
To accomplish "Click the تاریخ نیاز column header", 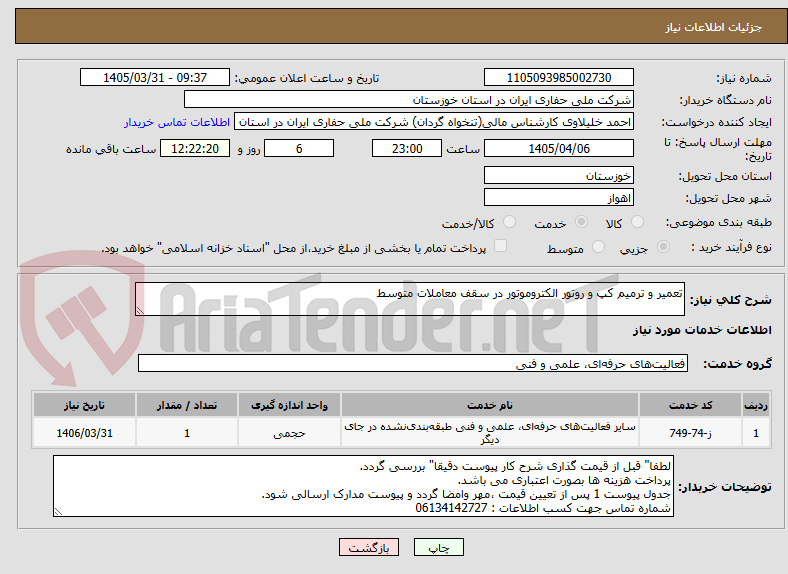I will point(84,405).
